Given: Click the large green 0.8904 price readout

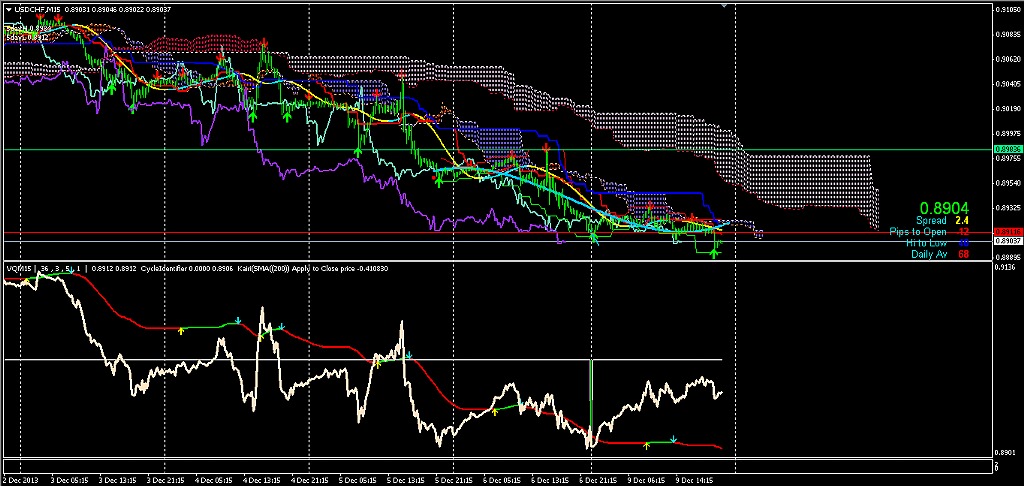Looking at the screenshot, I should point(945,208).
